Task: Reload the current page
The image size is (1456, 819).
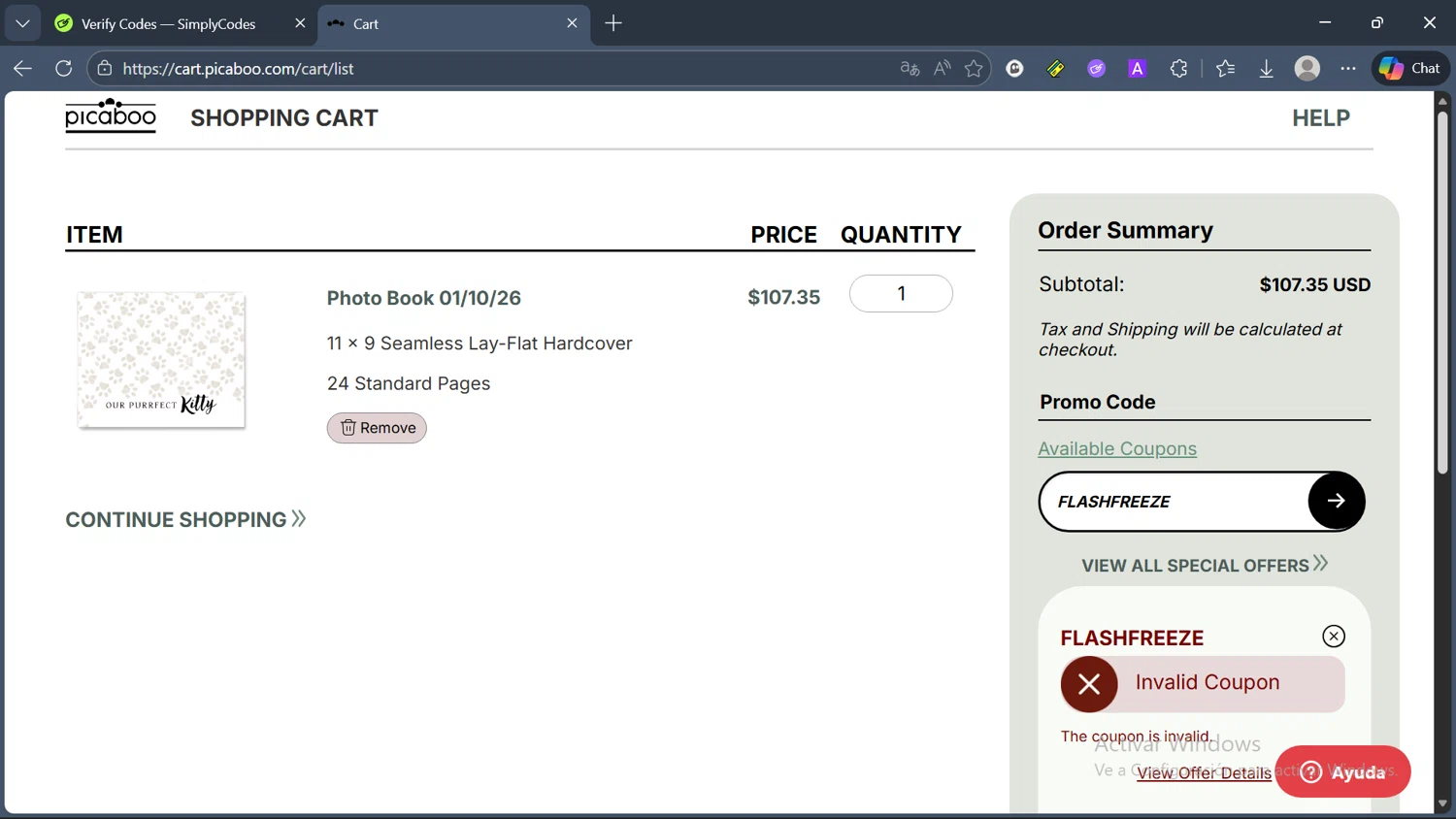Action: [63, 68]
